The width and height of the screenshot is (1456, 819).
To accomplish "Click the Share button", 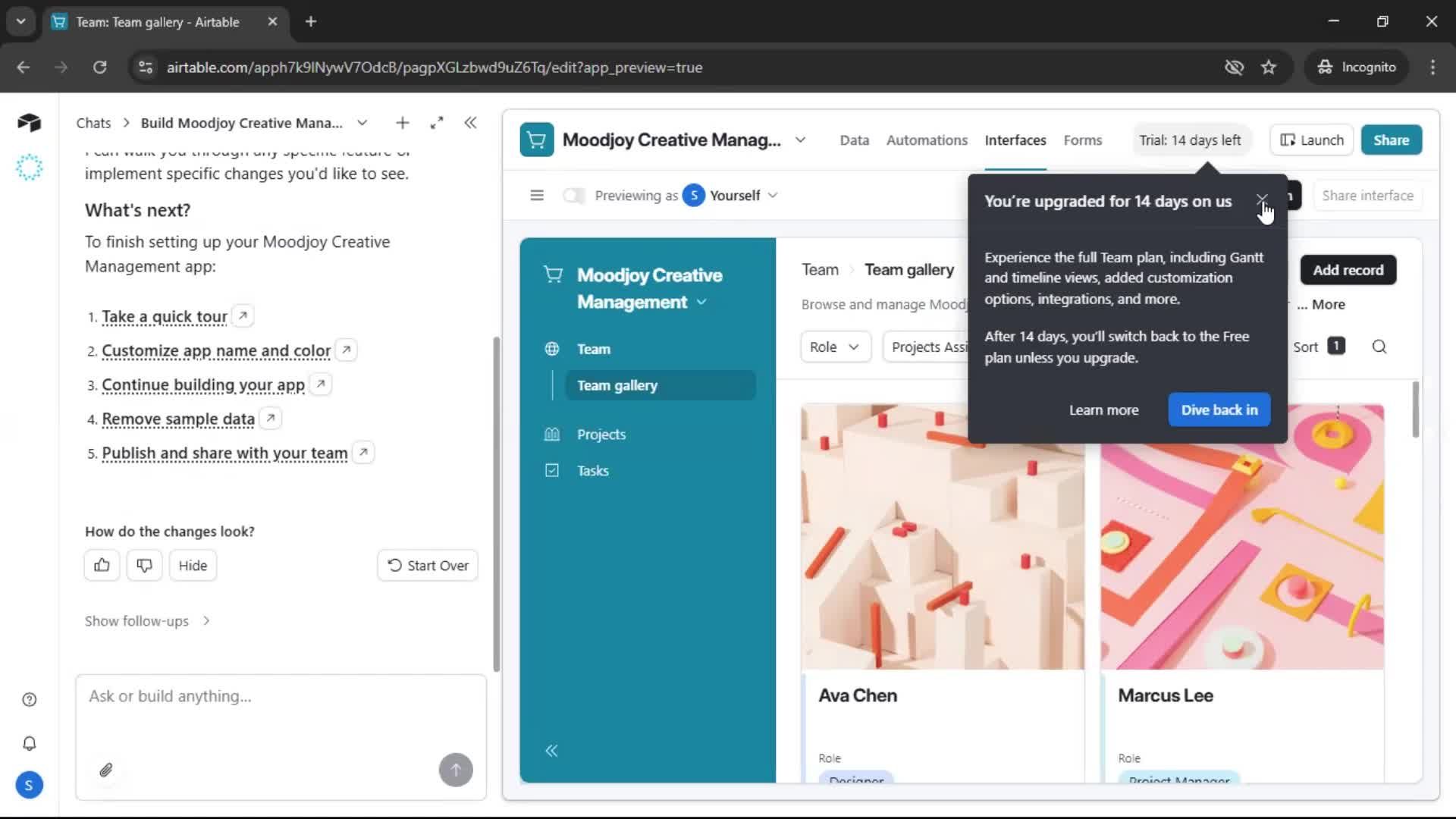I will tap(1391, 140).
